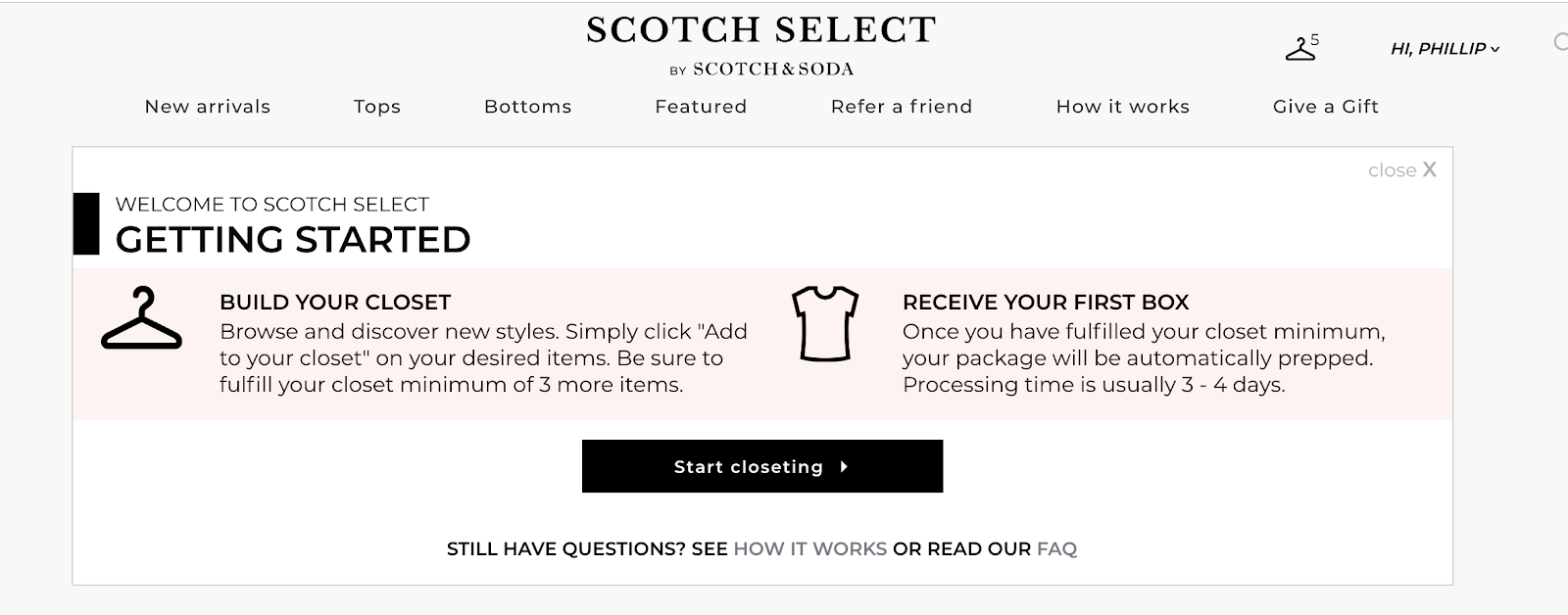
Task: Expand the Hi, Phillip account dropdown
Action: 1445,49
